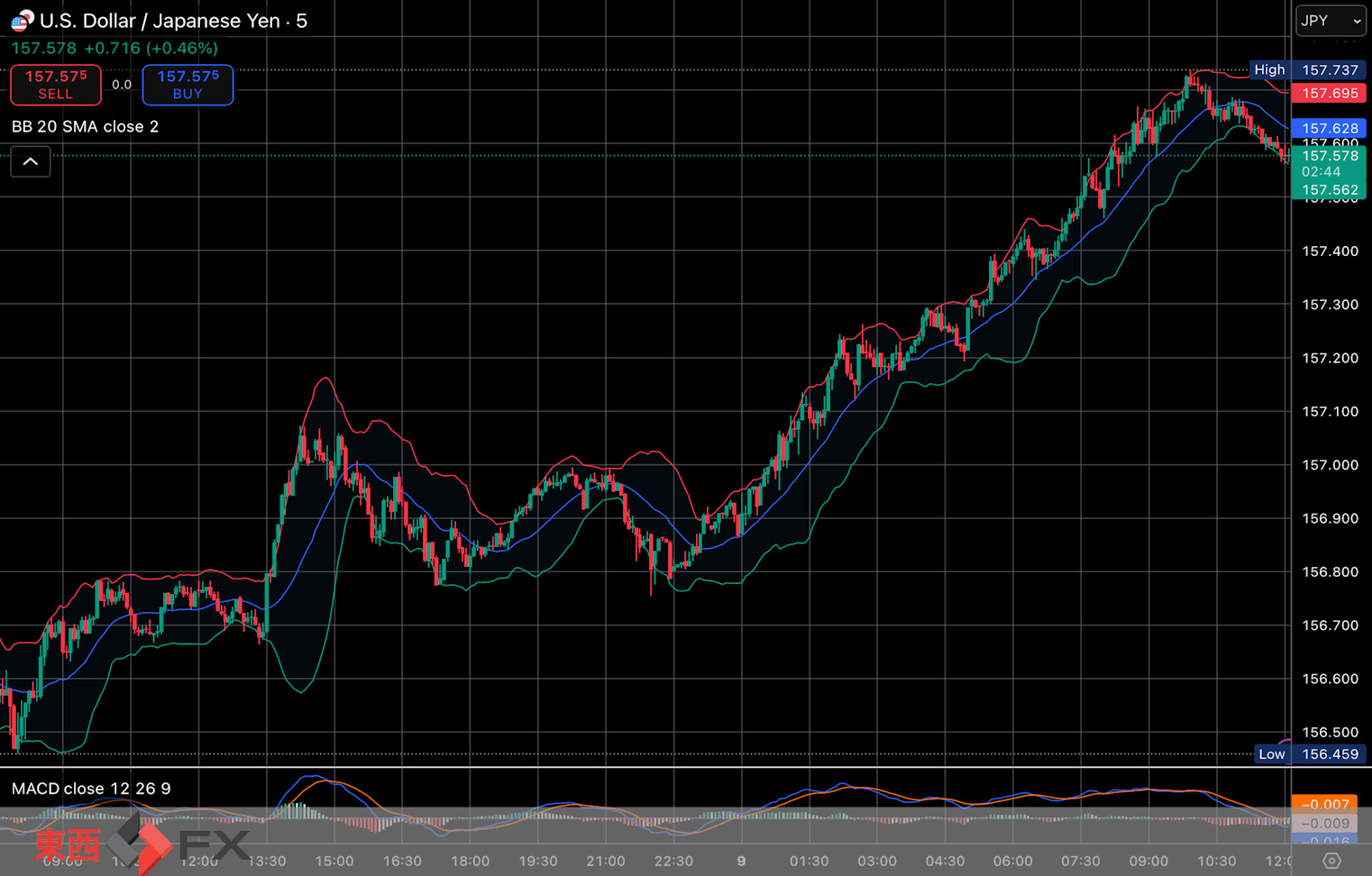Click the High price label 157.737
The height and width of the screenshot is (876, 1372).
tap(1329, 70)
